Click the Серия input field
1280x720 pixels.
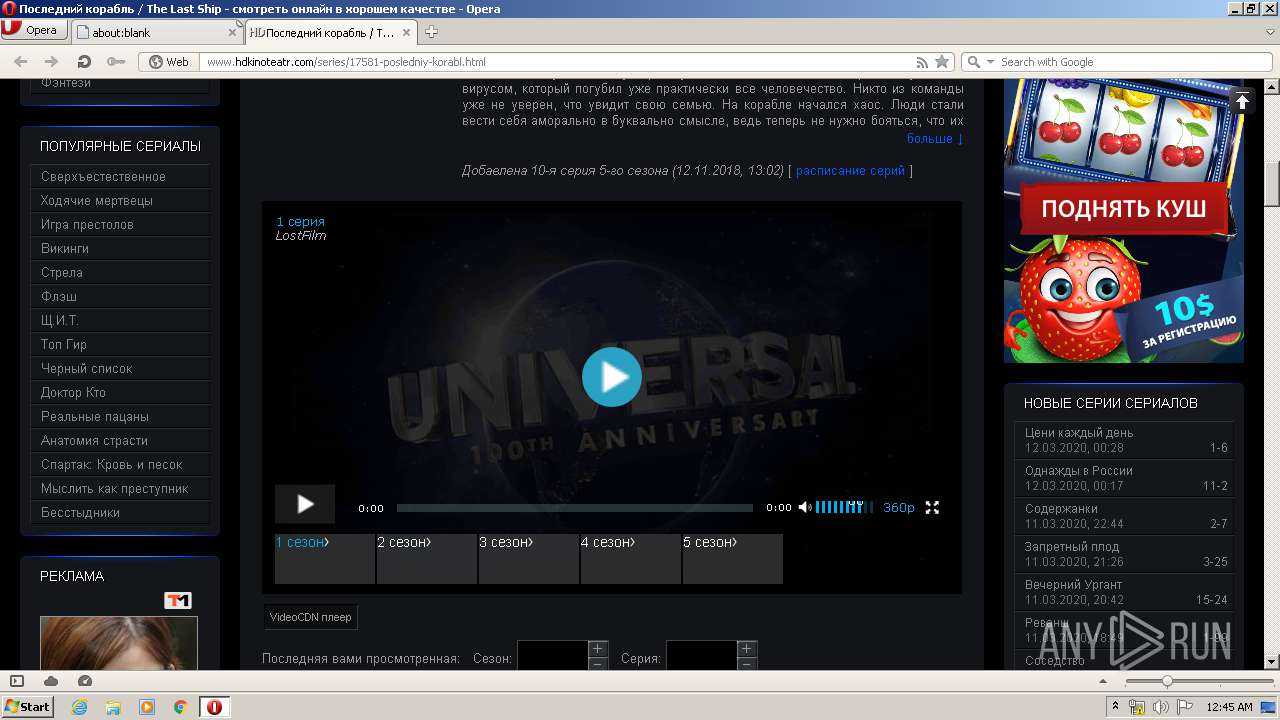702,656
